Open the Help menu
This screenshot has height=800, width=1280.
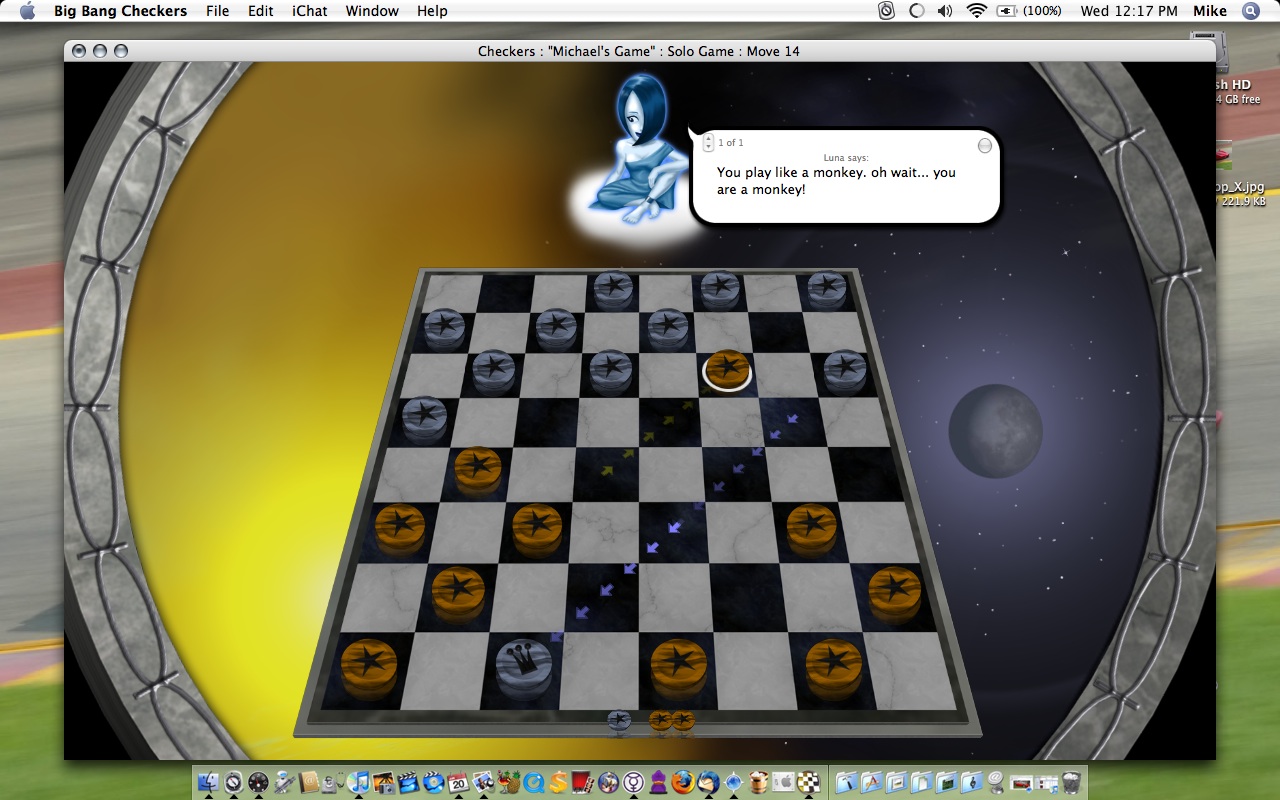click(432, 11)
